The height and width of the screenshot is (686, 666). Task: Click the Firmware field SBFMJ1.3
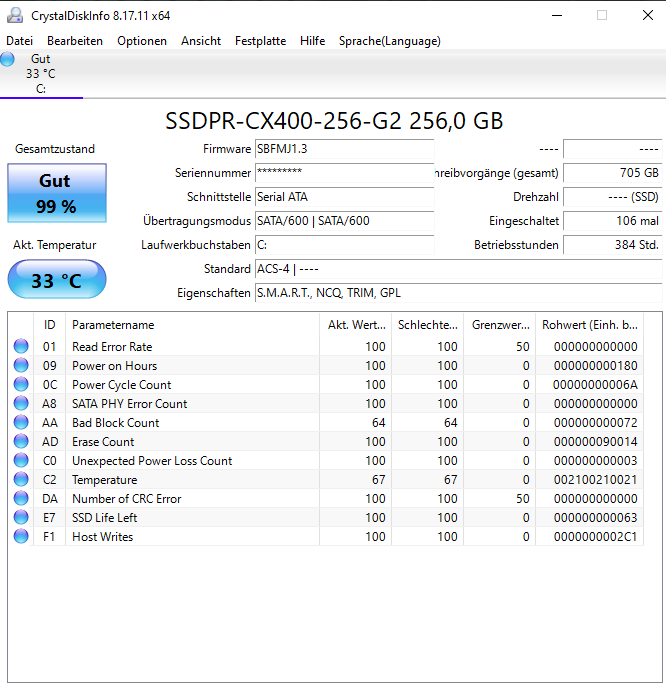click(344, 149)
